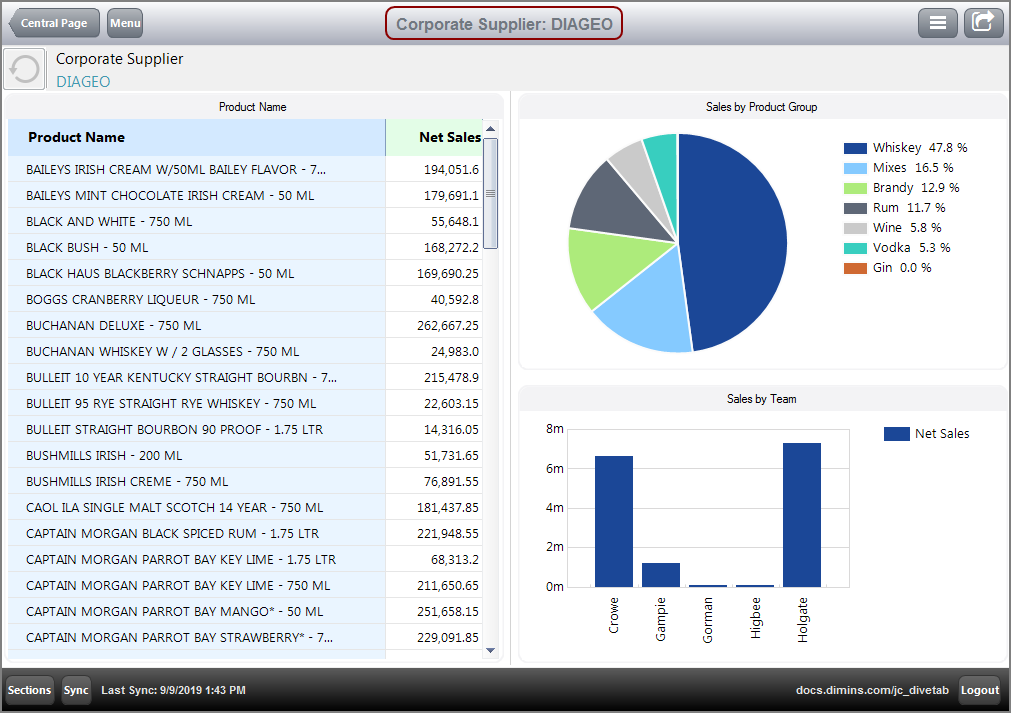Viewport: 1011px width, 713px height.
Task: Select CAPTAIN MORGAN PARROT BAY STRAWBERRY row
Action: (245, 638)
